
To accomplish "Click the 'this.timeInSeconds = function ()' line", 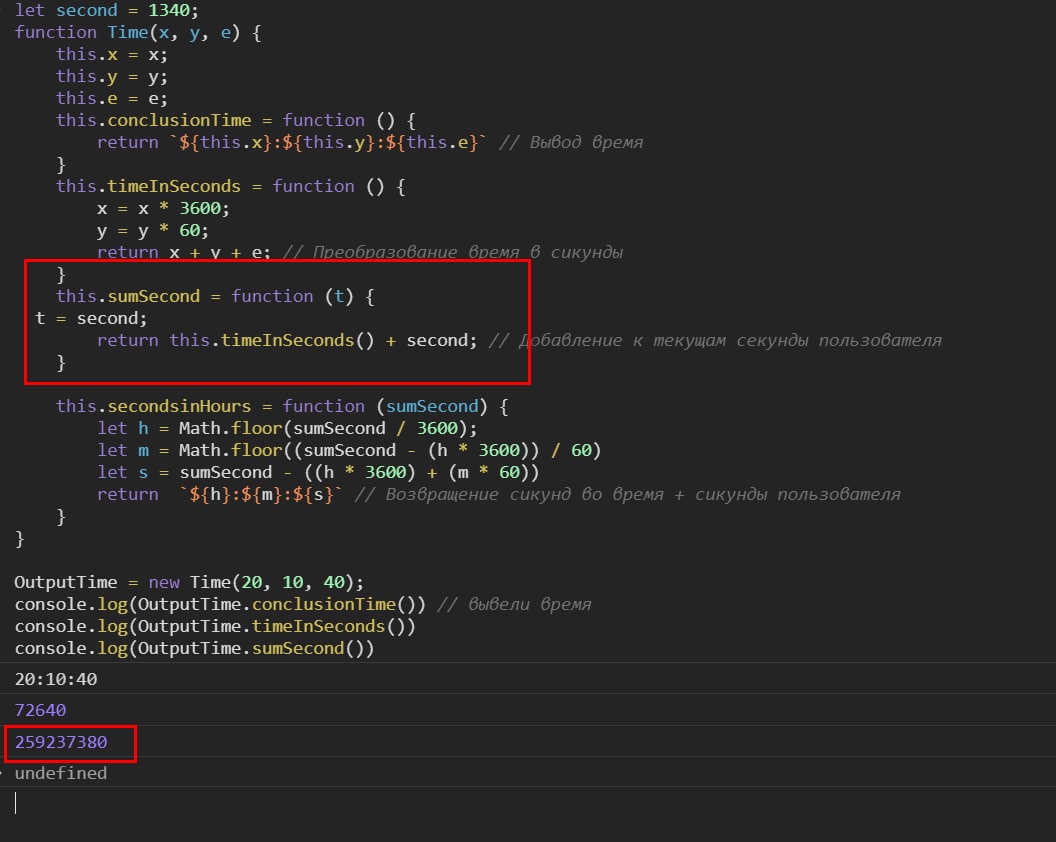I will click(231, 187).
